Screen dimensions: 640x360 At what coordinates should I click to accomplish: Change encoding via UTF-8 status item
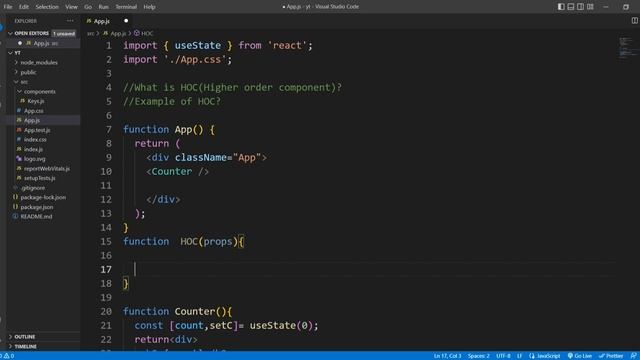503,356
